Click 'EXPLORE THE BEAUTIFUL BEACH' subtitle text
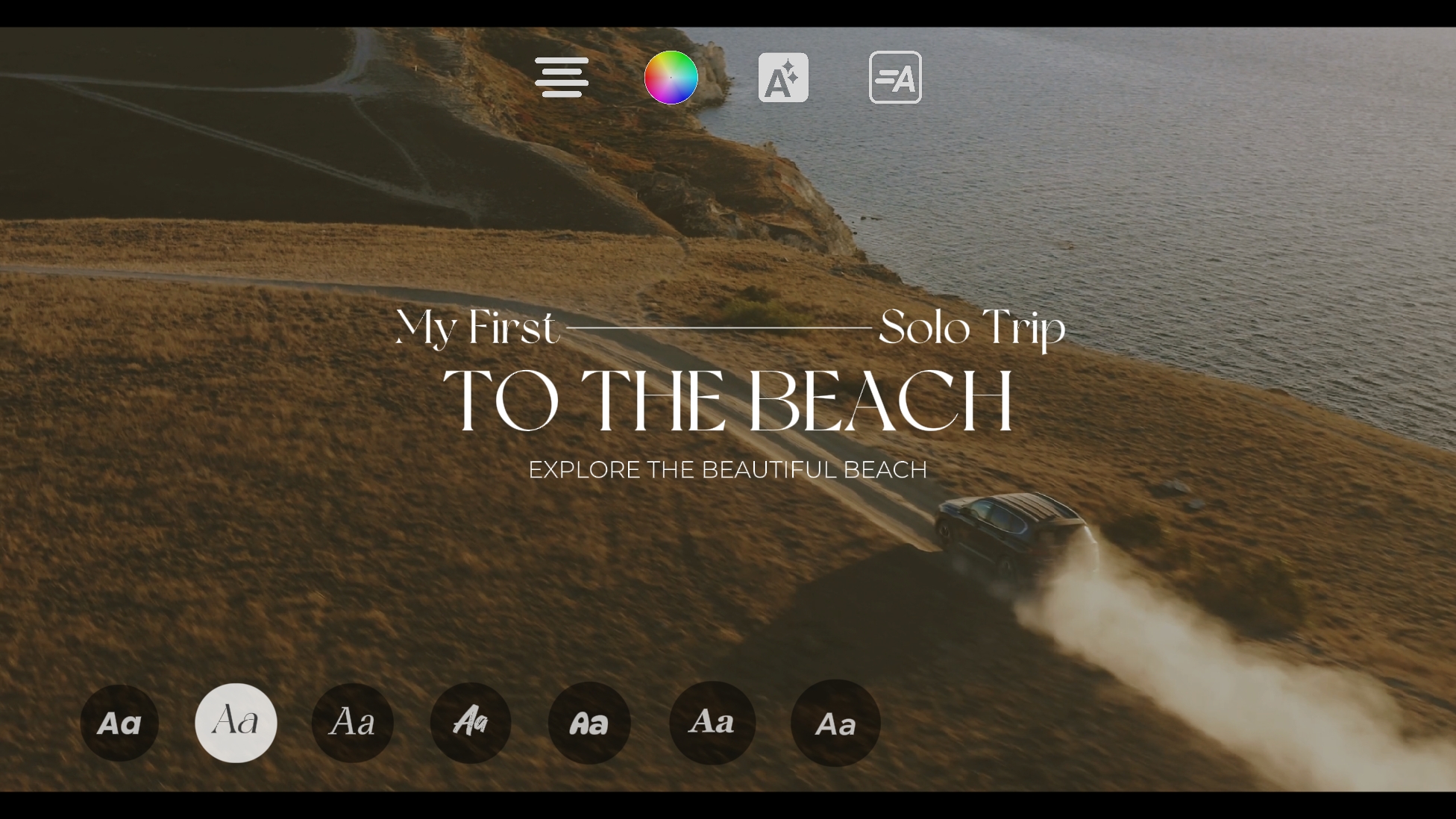Viewport: 1456px width, 819px height. pos(727,470)
